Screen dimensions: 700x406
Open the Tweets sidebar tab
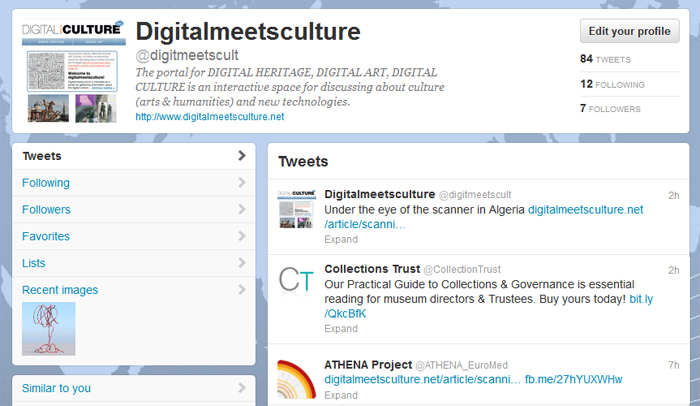(x=42, y=156)
